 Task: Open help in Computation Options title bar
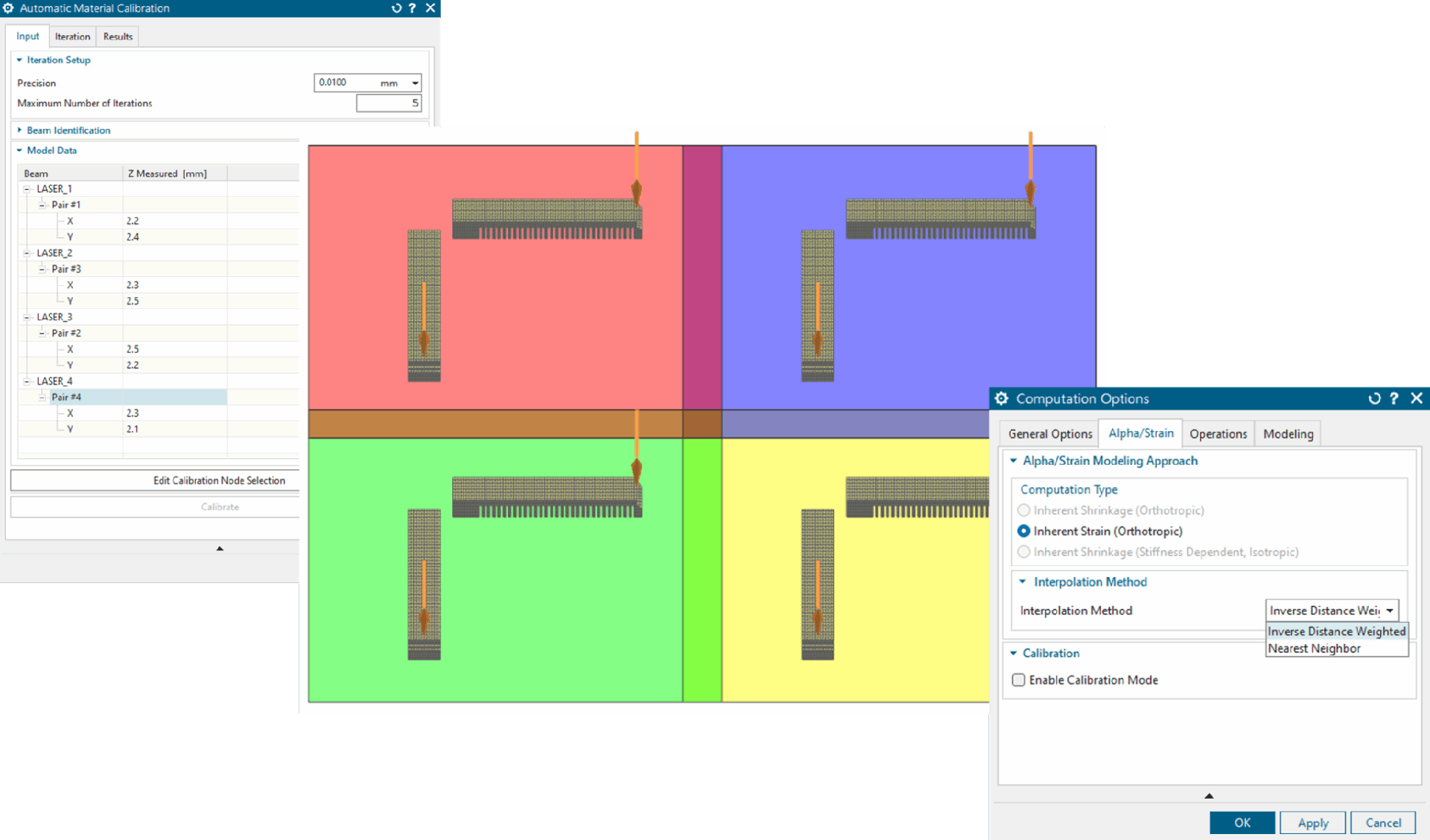[1394, 398]
